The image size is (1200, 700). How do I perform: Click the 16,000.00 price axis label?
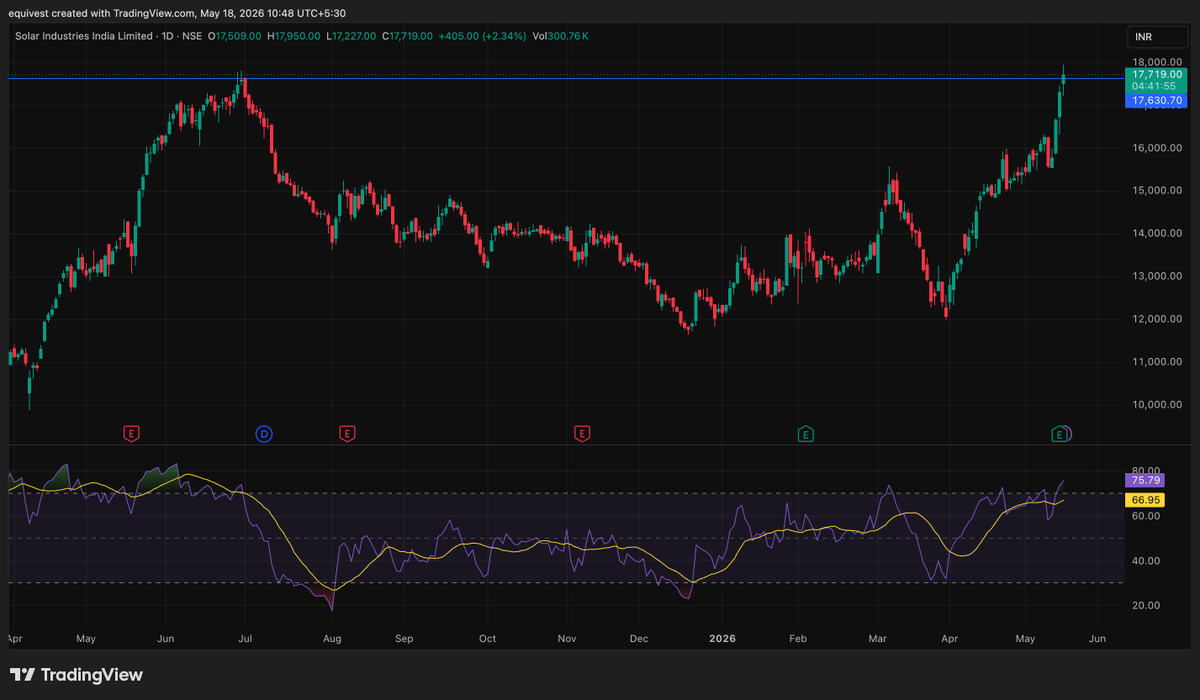pyautogui.click(x=1157, y=148)
